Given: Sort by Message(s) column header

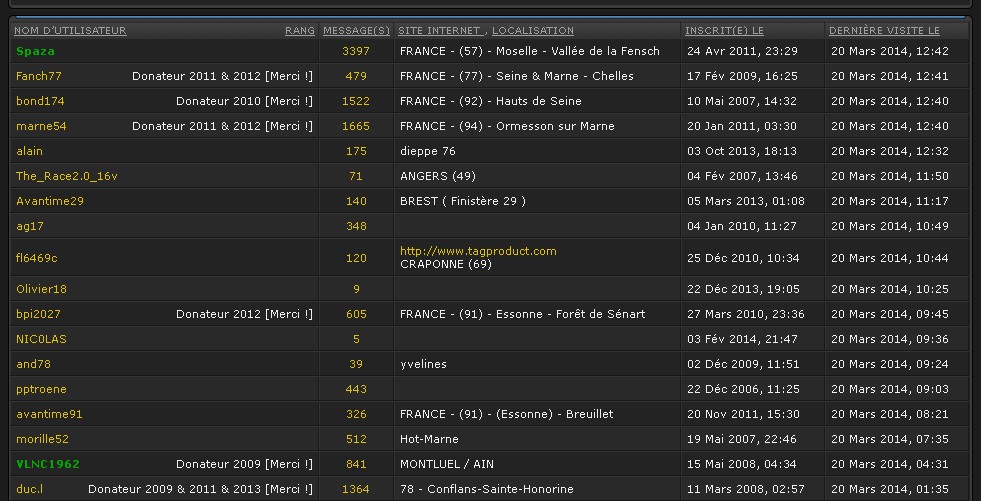Looking at the screenshot, I should point(356,31).
